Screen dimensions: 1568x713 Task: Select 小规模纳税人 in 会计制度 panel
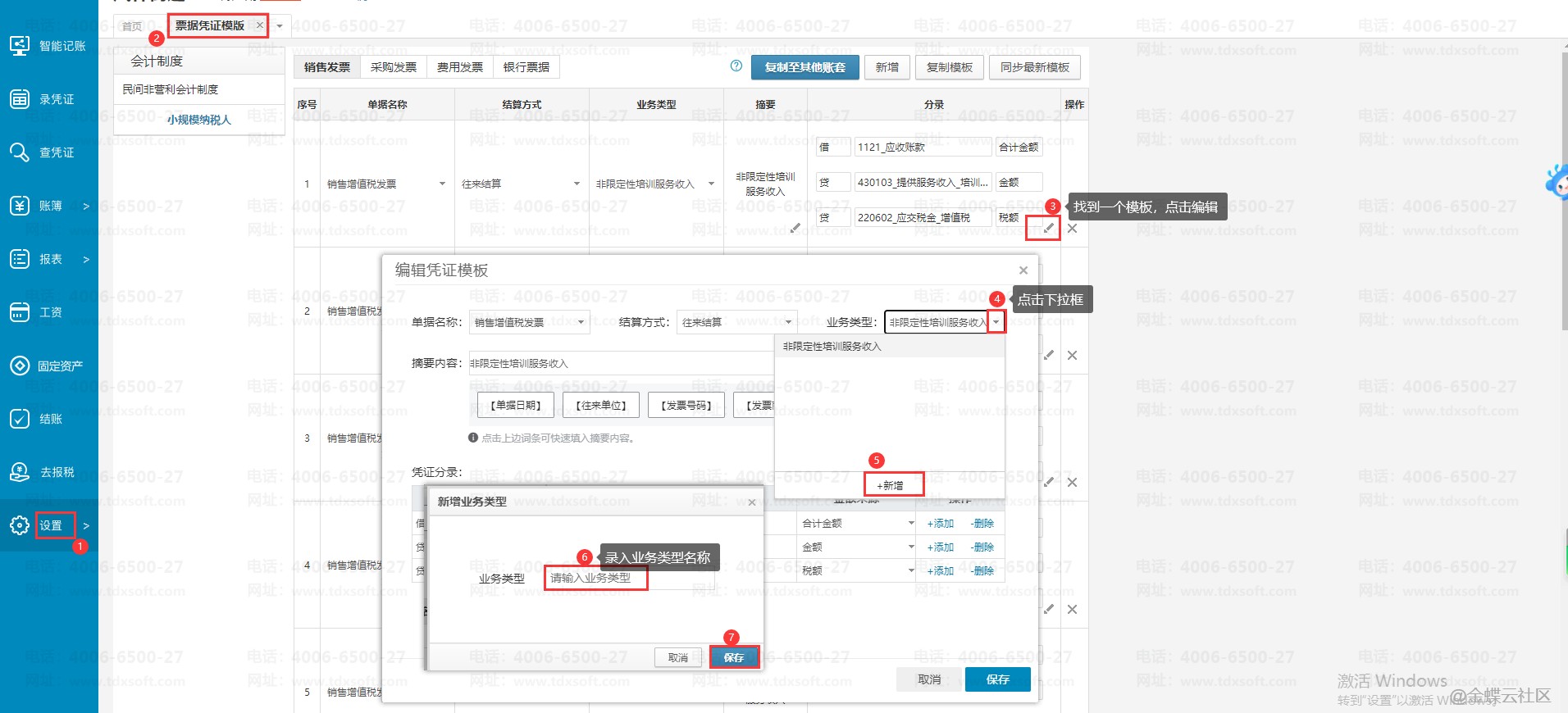coord(199,120)
